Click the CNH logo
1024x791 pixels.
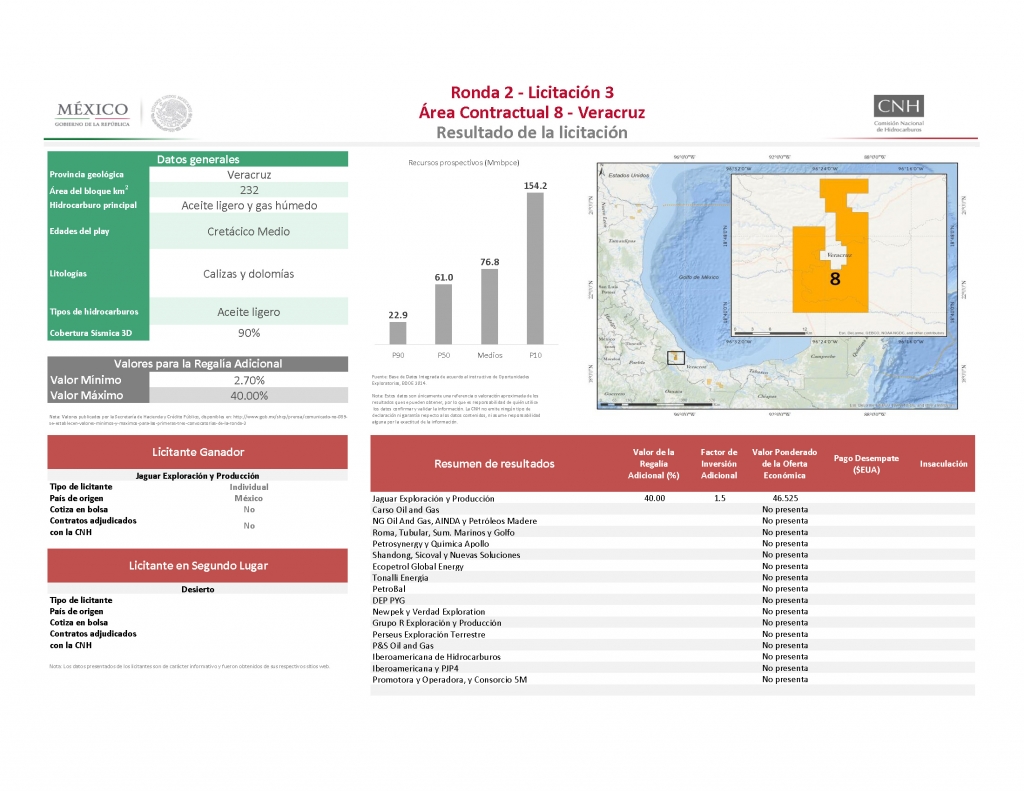click(x=899, y=113)
